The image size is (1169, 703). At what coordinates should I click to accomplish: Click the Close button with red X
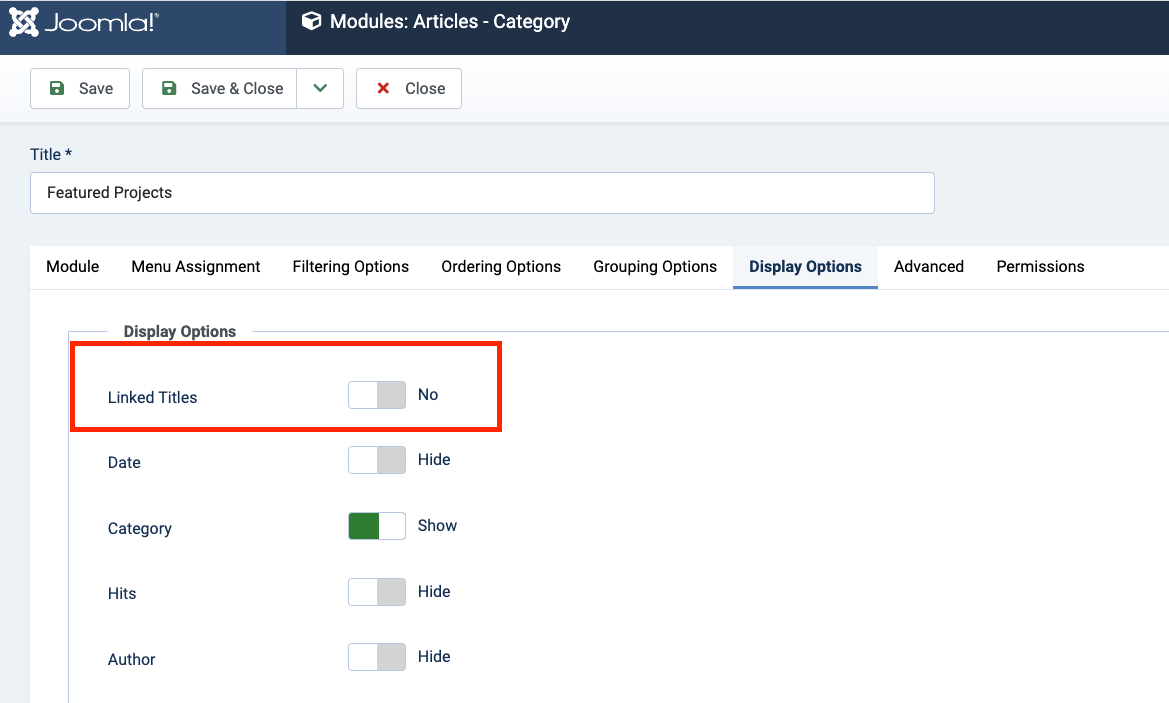(408, 88)
